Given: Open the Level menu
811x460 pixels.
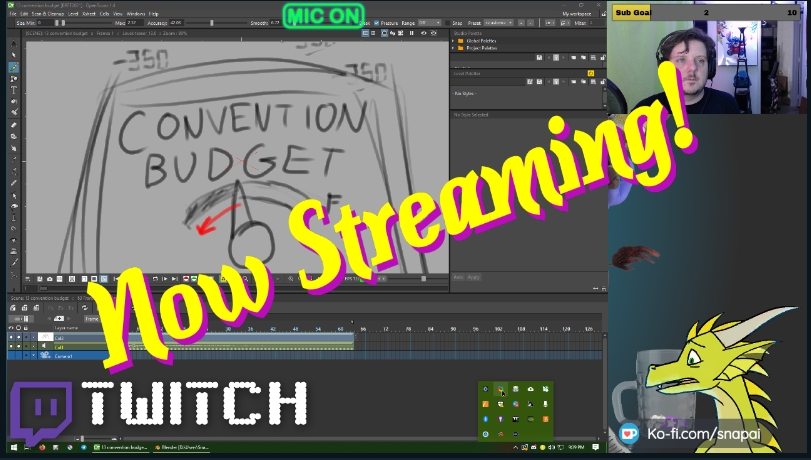Looking at the screenshot, I should click(x=73, y=14).
